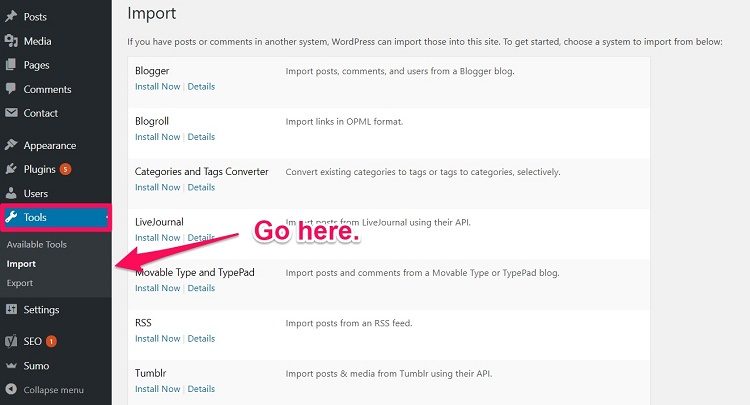The width and height of the screenshot is (750, 405).
Task: View Details for Tumblr importer
Action: tap(201, 389)
